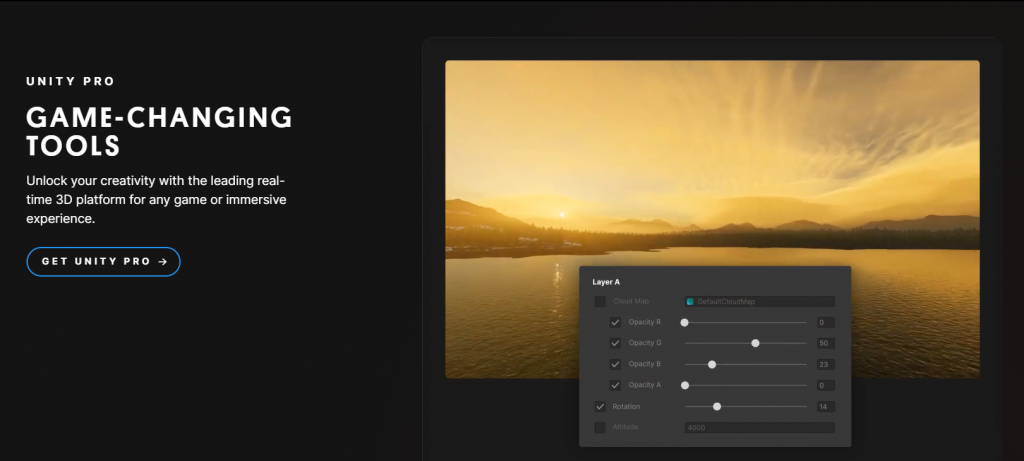Click the Rotation value field showing 14

pos(825,406)
